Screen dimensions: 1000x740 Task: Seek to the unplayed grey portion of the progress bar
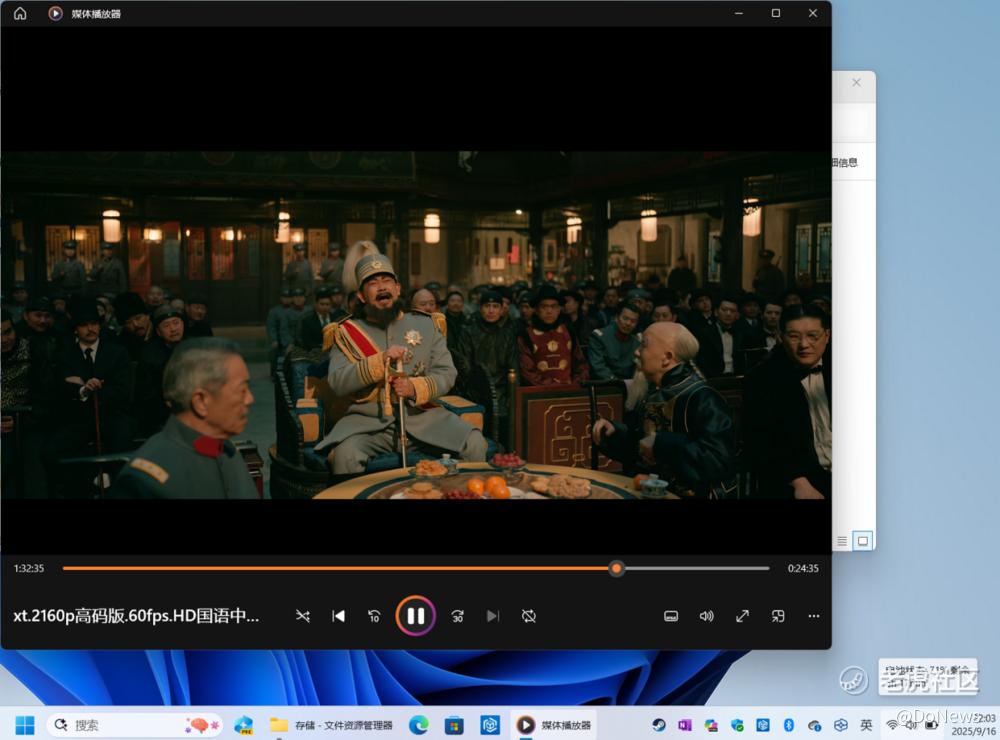[696, 568]
